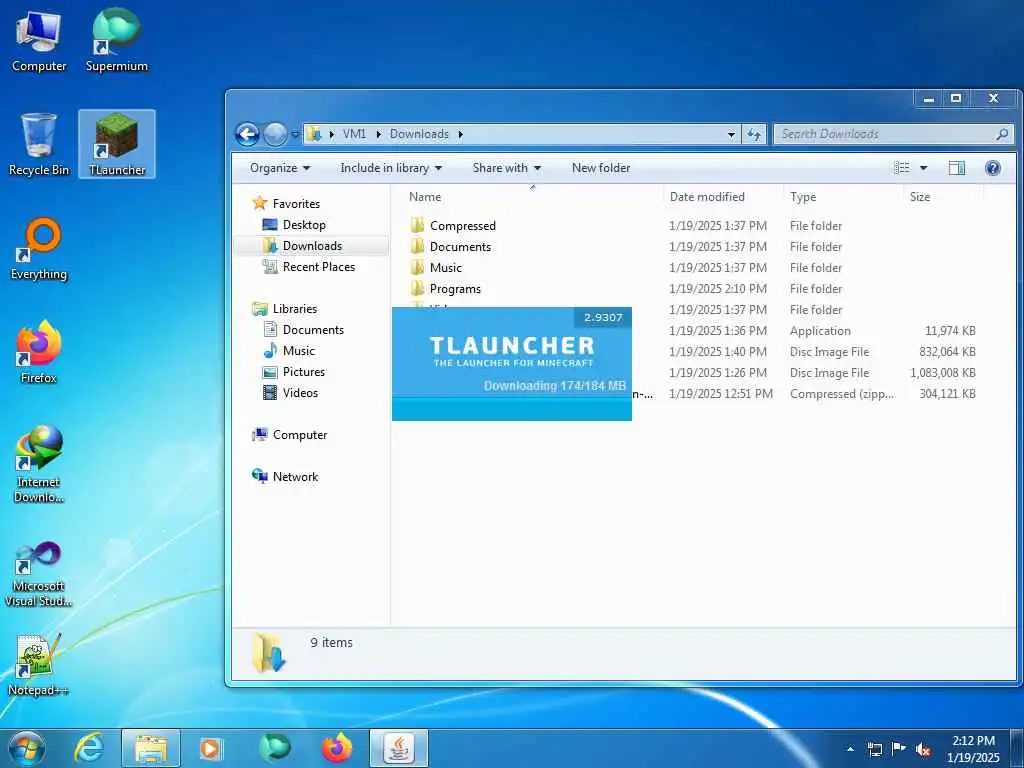The image size is (1024, 768).
Task: Refresh the Downloads folder view
Action: (754, 134)
